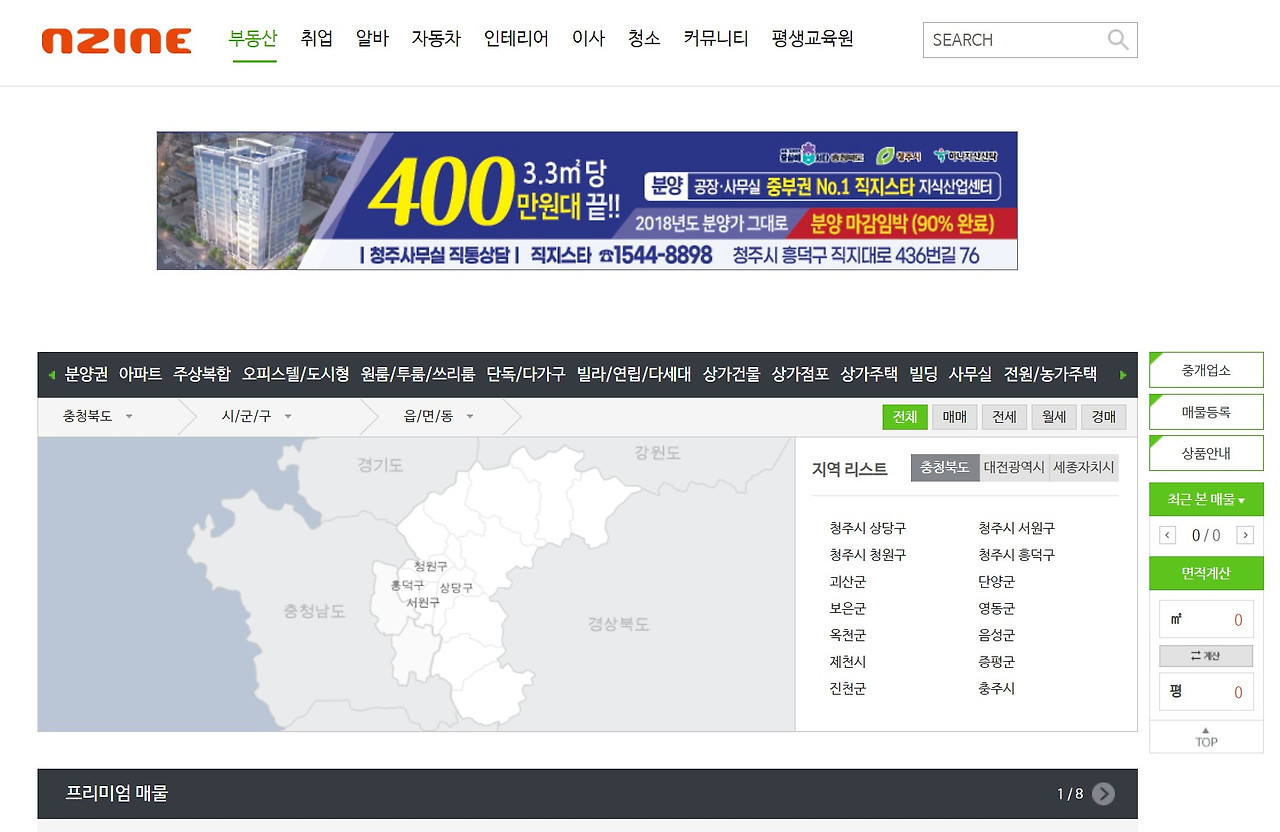Click the TOP arrow to scroll up
The width and height of the screenshot is (1280, 832).
[1205, 737]
